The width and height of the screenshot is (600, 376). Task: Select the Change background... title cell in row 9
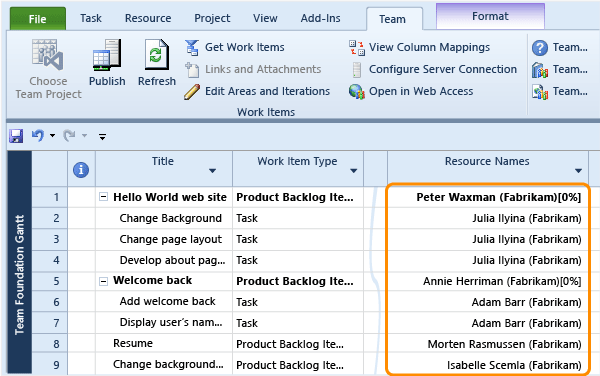pyautogui.click(x=164, y=365)
